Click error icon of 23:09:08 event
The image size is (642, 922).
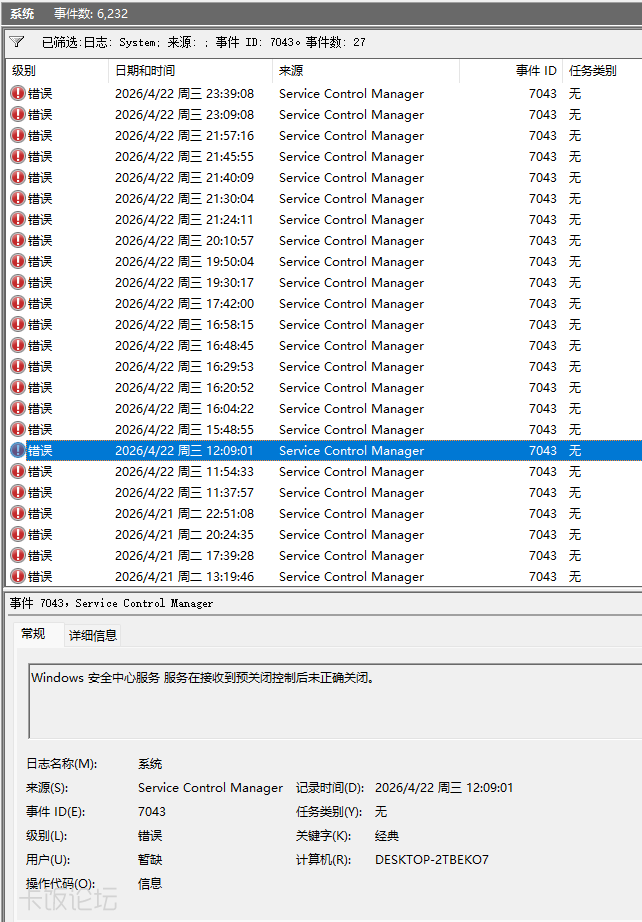coord(18,114)
